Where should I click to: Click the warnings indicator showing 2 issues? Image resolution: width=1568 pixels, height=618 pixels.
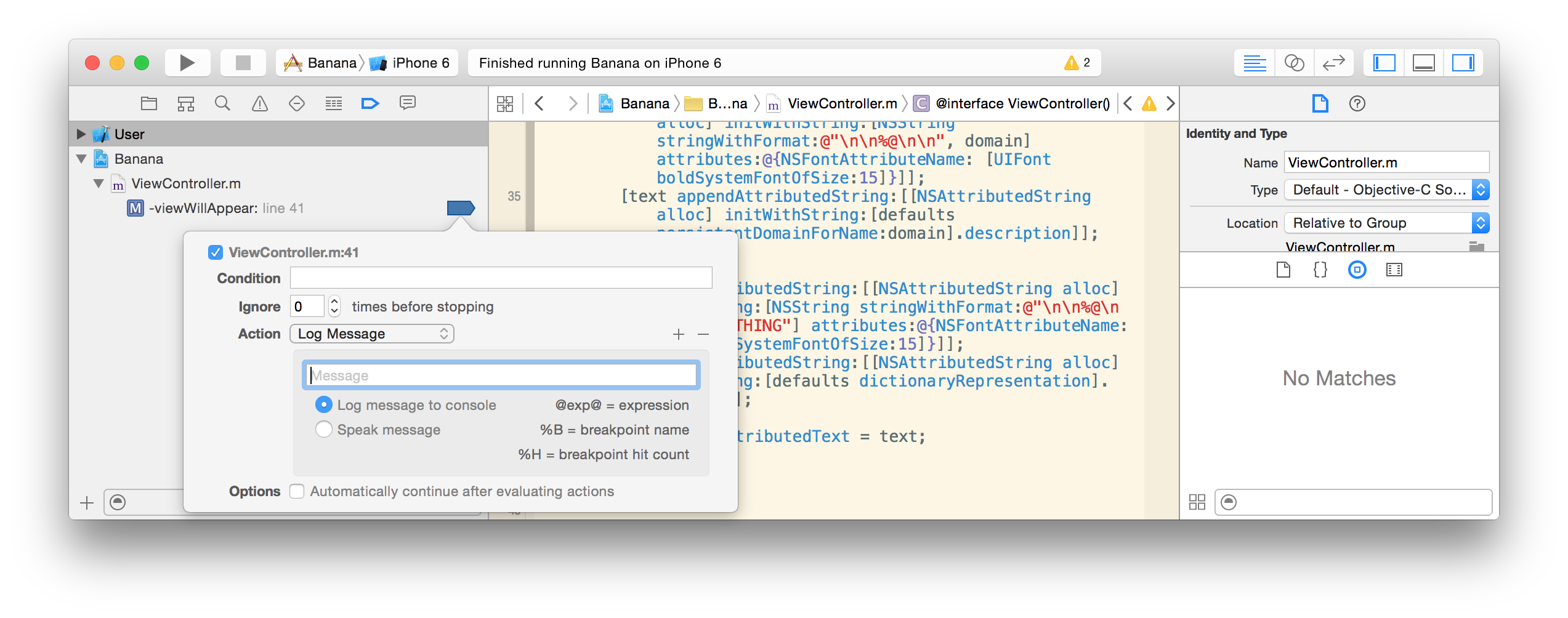point(1077,63)
